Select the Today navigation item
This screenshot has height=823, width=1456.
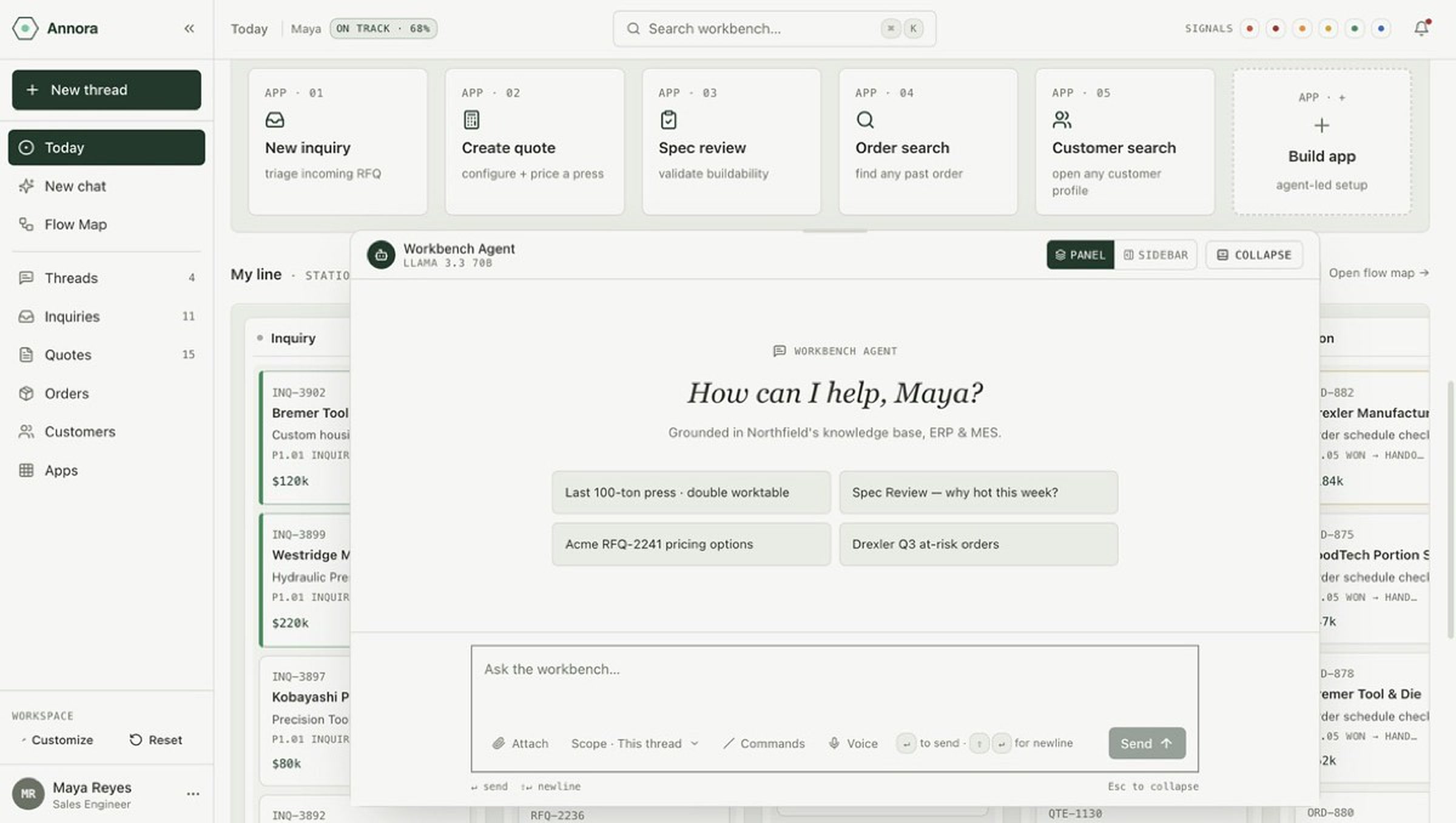click(107, 147)
